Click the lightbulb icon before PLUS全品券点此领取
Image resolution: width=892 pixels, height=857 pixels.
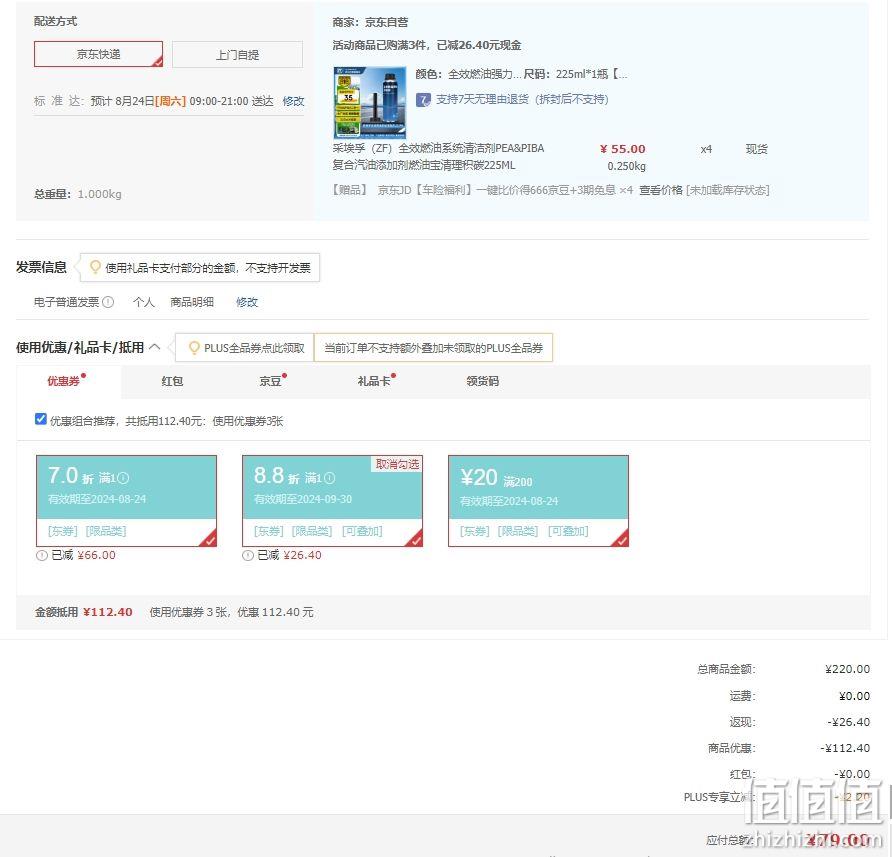[194, 347]
